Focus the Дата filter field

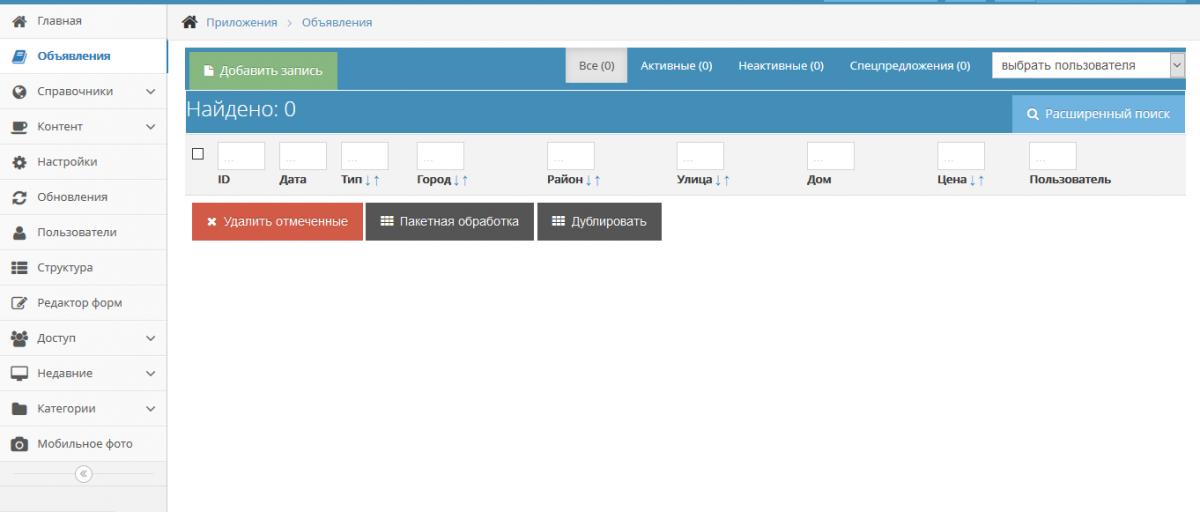coord(303,156)
